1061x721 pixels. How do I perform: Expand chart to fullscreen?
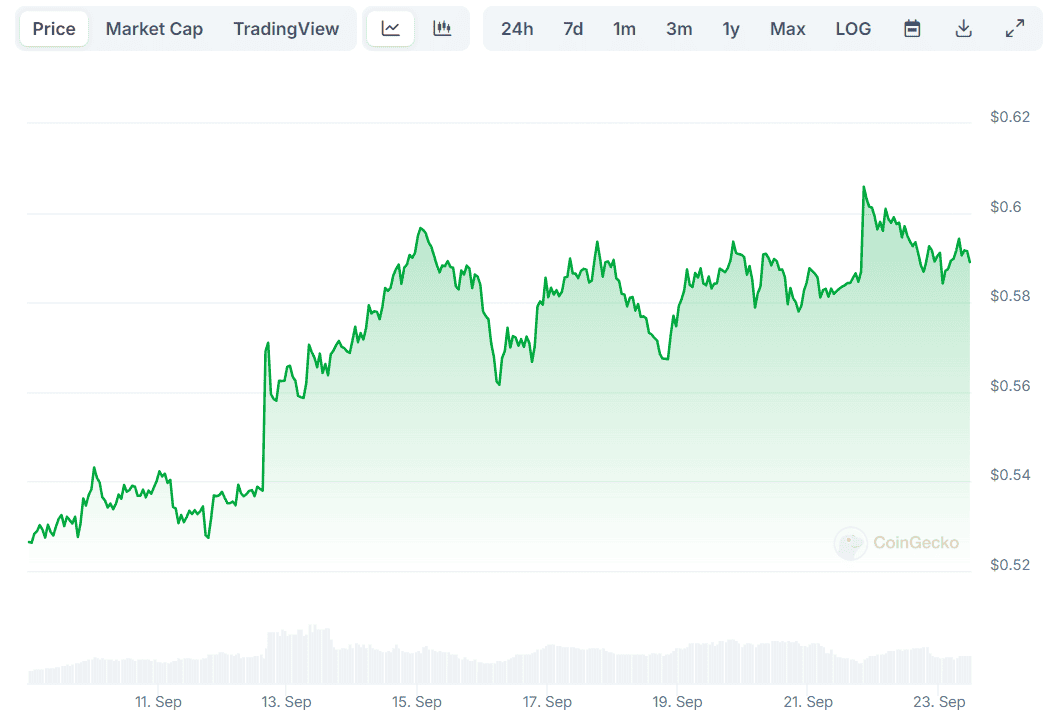(x=1014, y=29)
